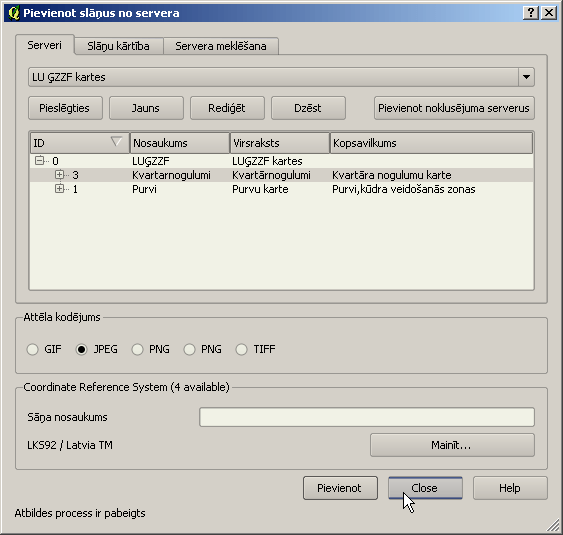Collapse the LUĢZZF root node

[x=39, y=160]
